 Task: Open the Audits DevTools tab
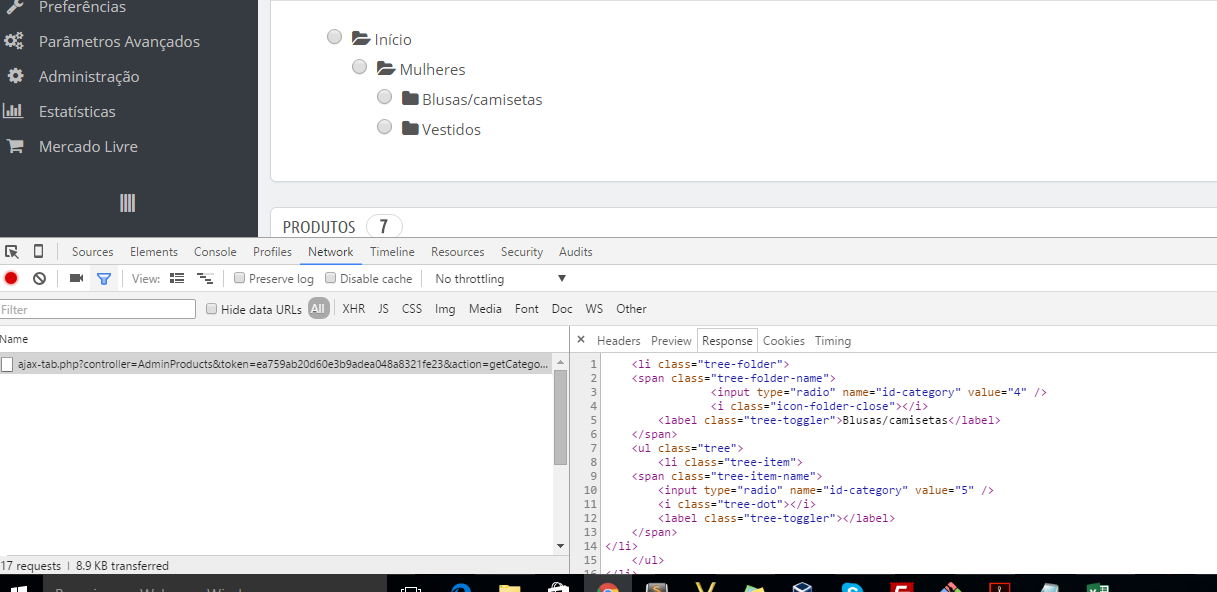click(x=576, y=252)
